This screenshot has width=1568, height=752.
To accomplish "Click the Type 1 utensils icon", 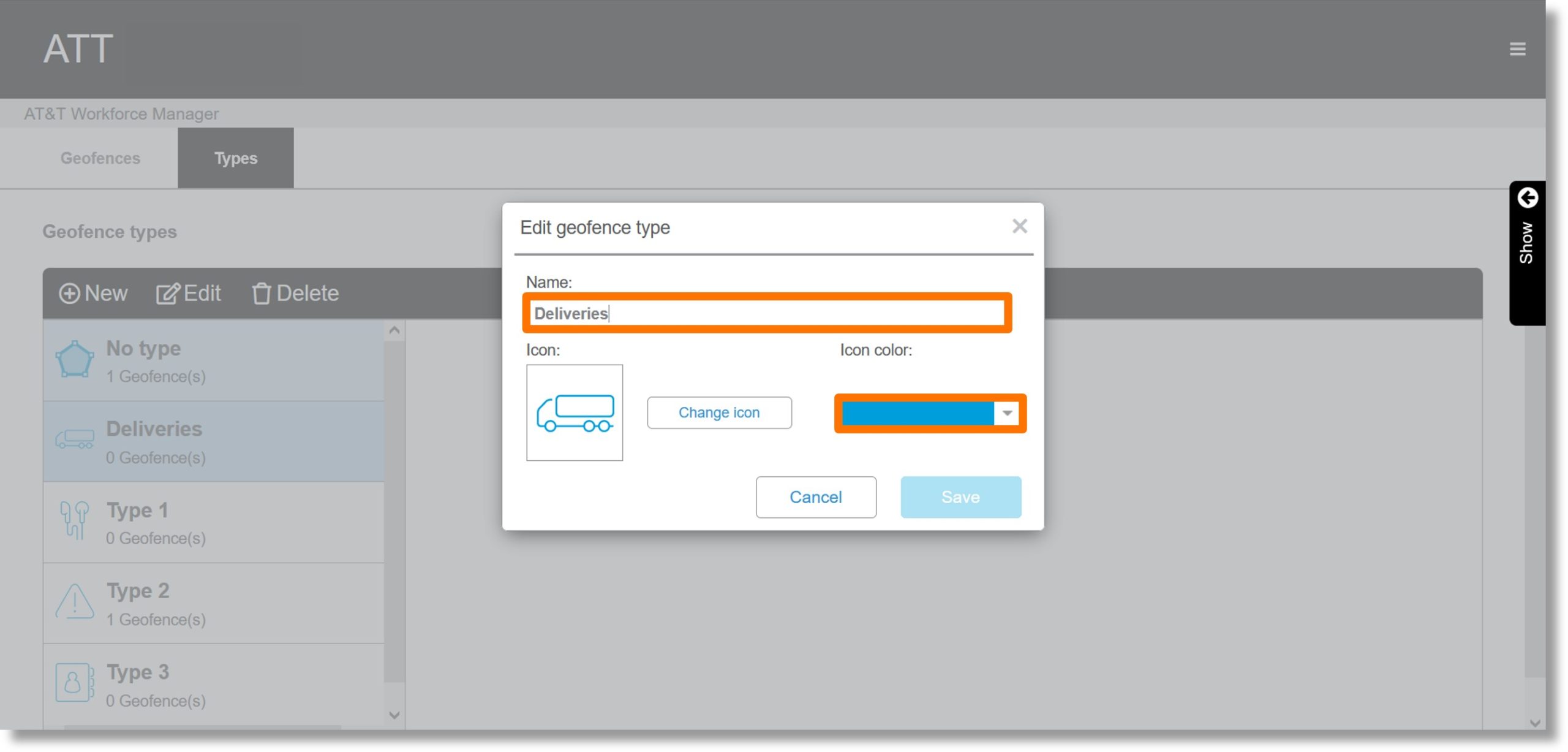I will pyautogui.click(x=75, y=521).
